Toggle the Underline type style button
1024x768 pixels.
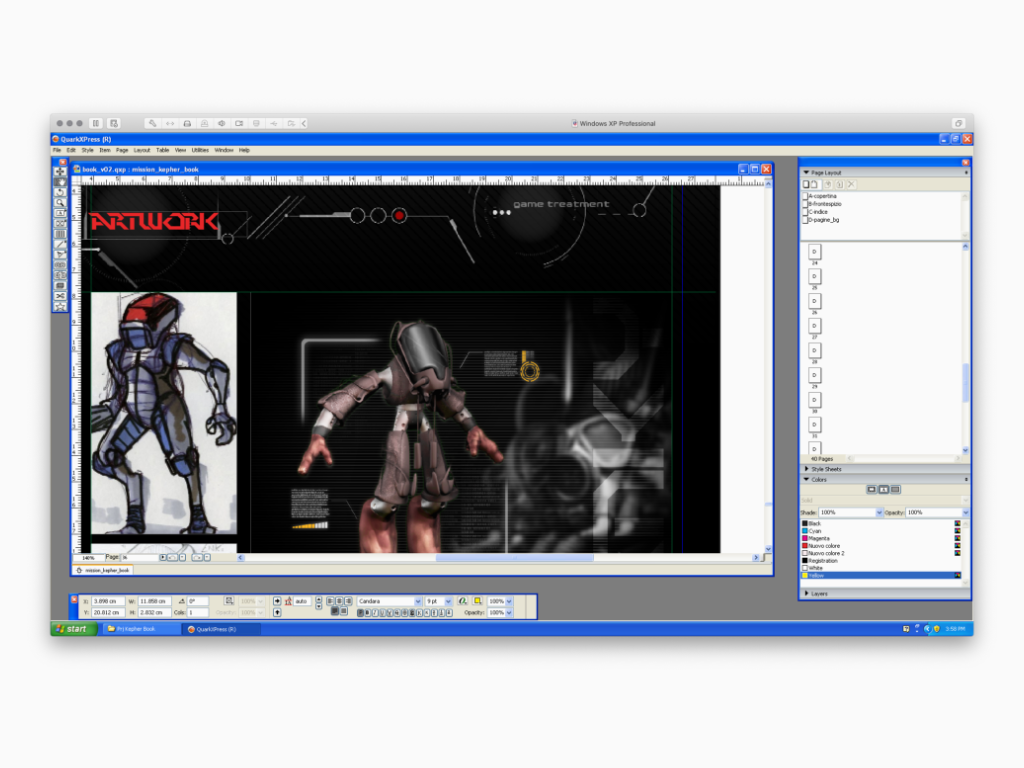click(x=382, y=613)
